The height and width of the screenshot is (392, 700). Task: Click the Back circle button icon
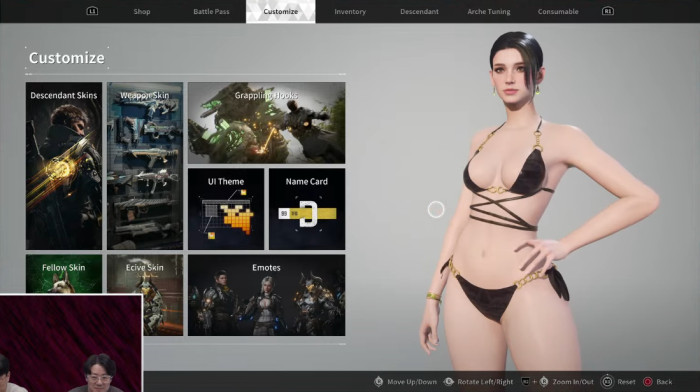coord(647,382)
